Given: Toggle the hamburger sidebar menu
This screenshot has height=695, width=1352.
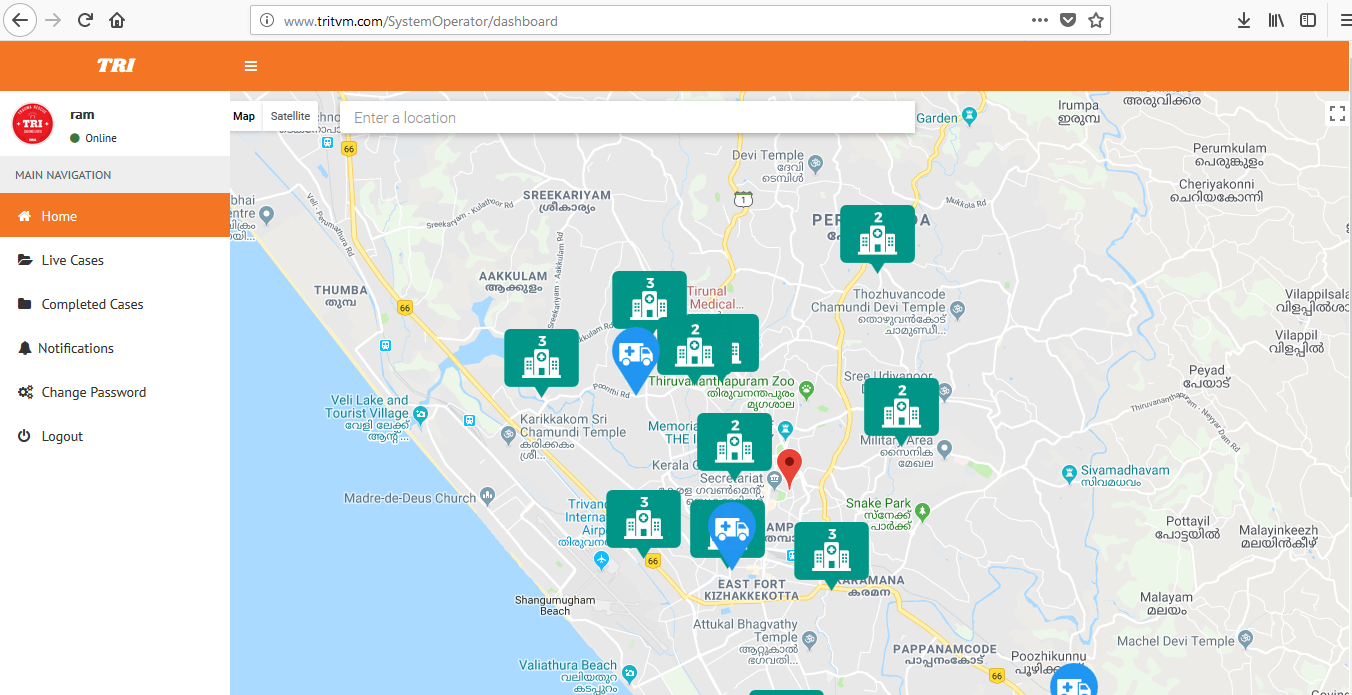Looking at the screenshot, I should (251, 66).
